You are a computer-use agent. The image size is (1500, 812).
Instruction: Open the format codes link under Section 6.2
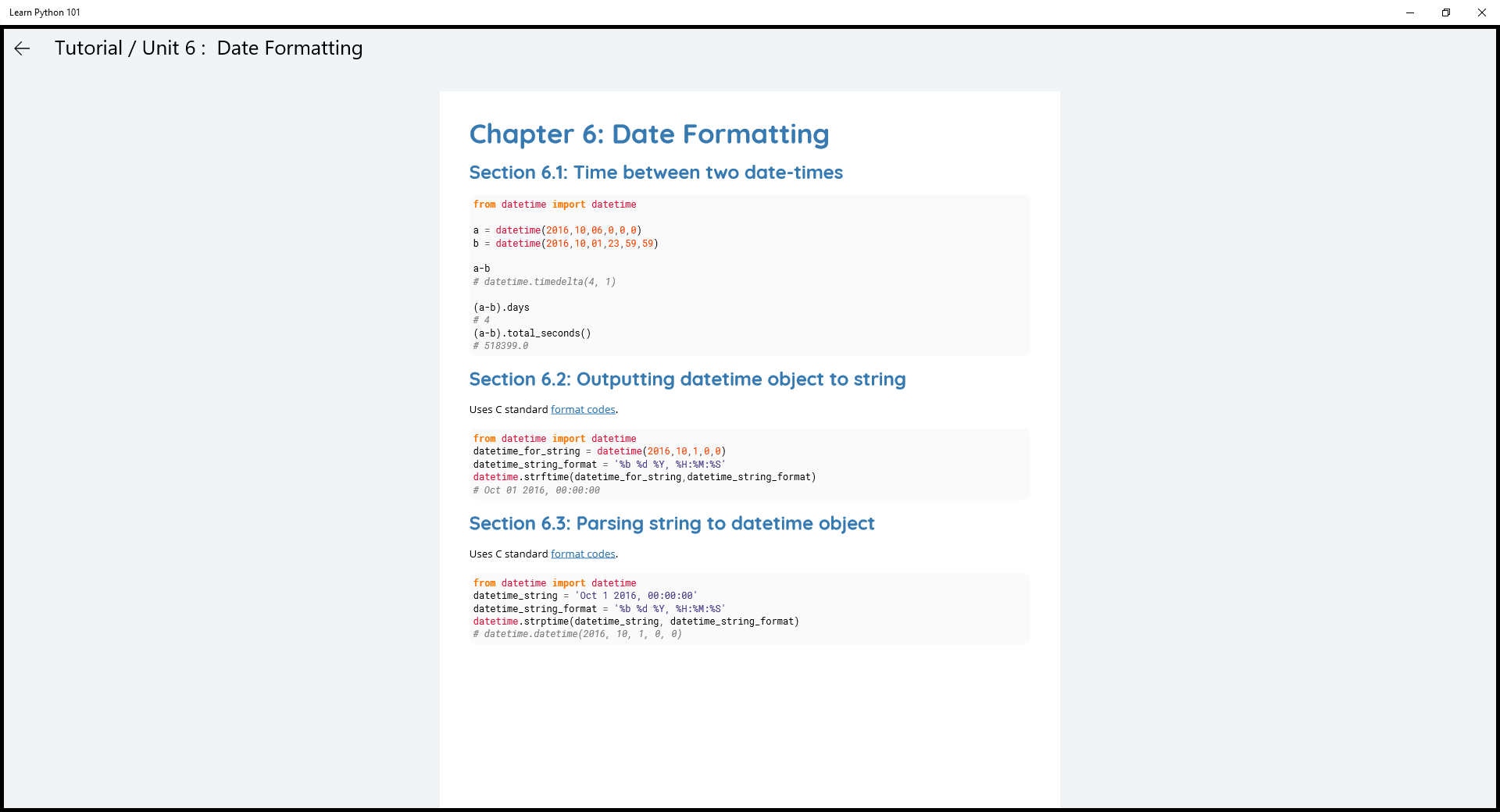(583, 410)
